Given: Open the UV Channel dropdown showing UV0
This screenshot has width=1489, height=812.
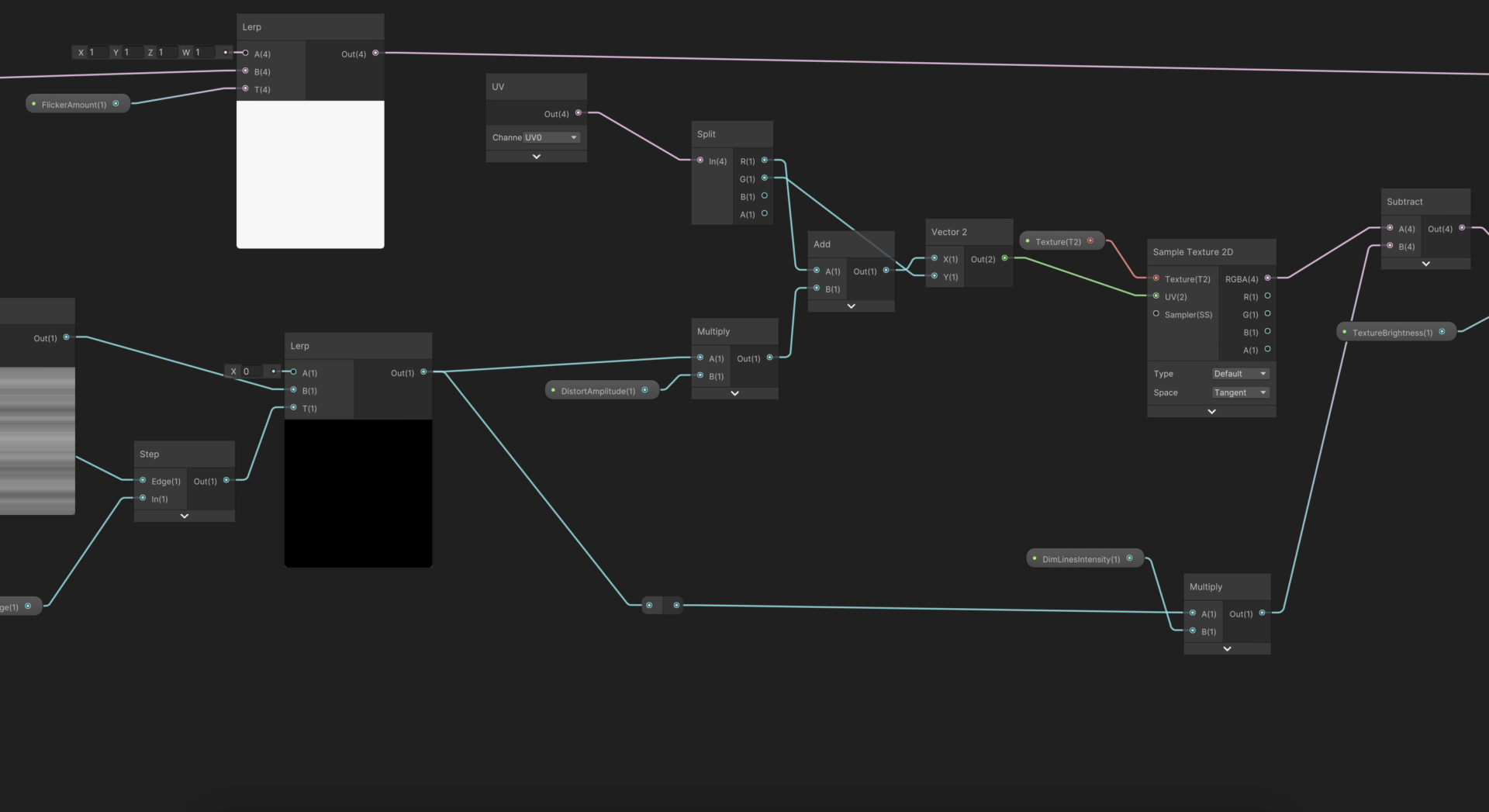Looking at the screenshot, I should coord(551,137).
